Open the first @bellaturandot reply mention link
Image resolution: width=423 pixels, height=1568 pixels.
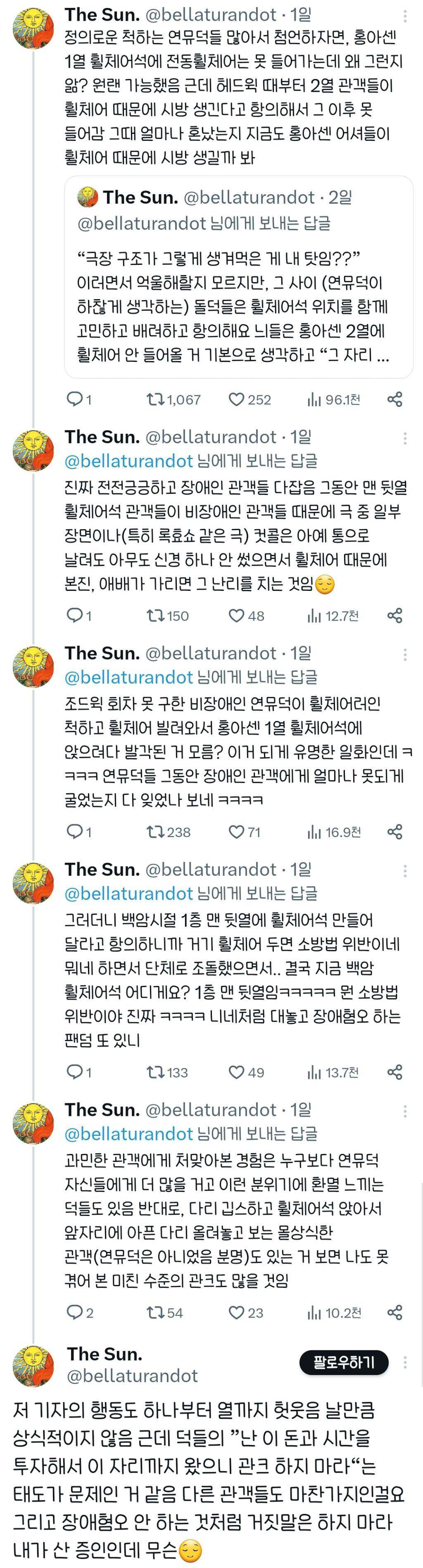pos(128,461)
